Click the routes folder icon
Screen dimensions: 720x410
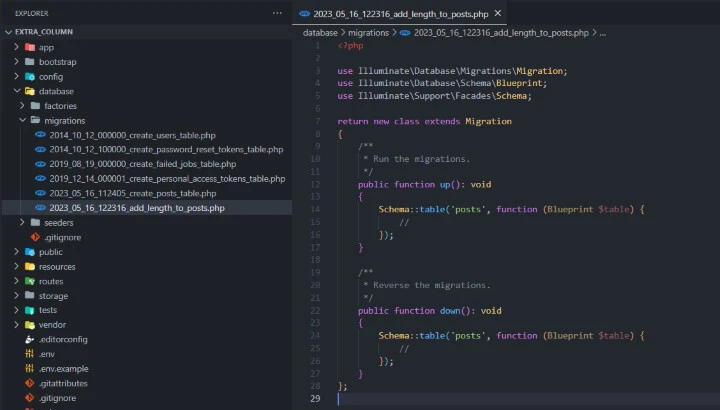coord(30,281)
